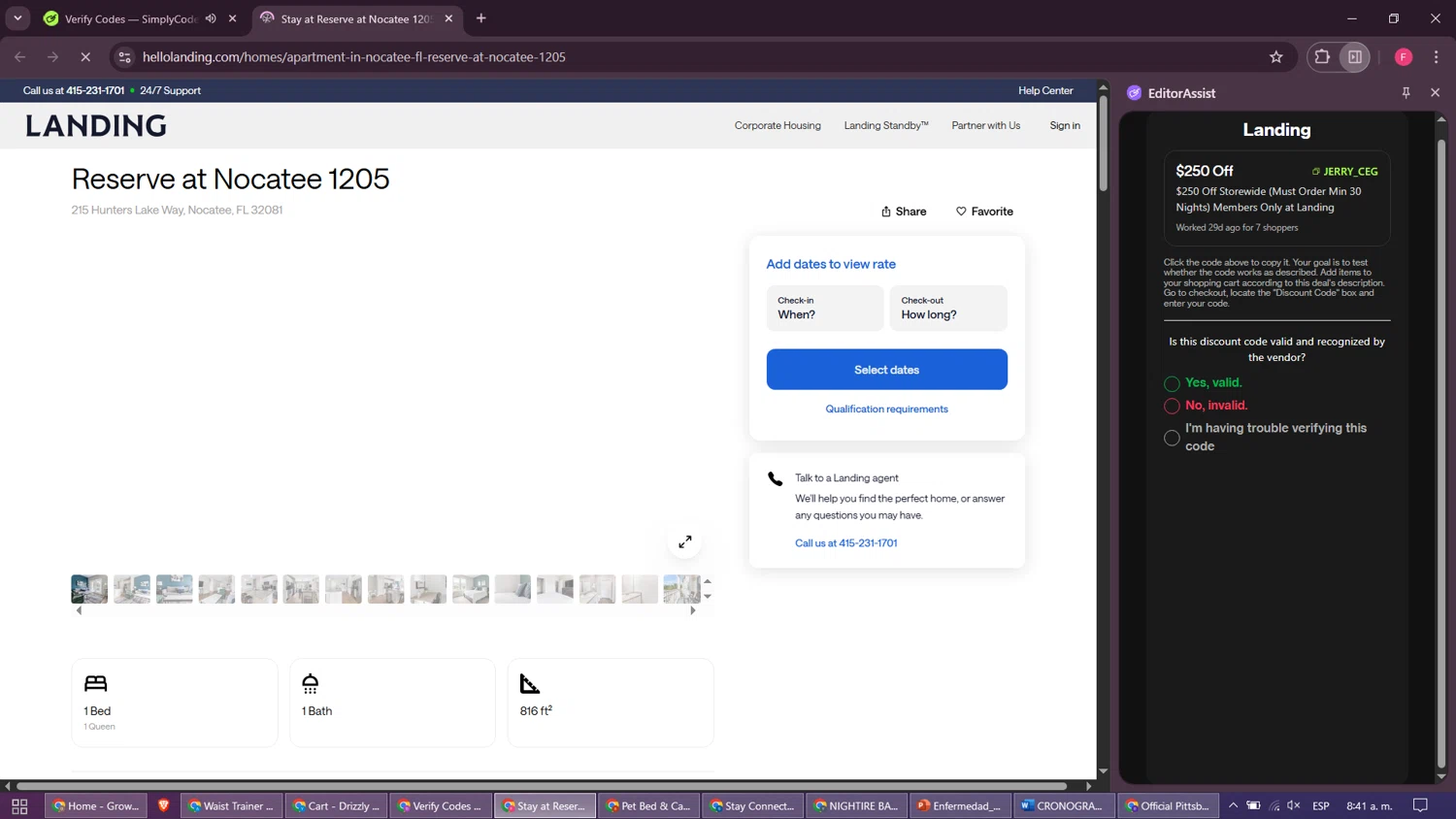Click thumbnail strip up arrow

[x=708, y=581]
